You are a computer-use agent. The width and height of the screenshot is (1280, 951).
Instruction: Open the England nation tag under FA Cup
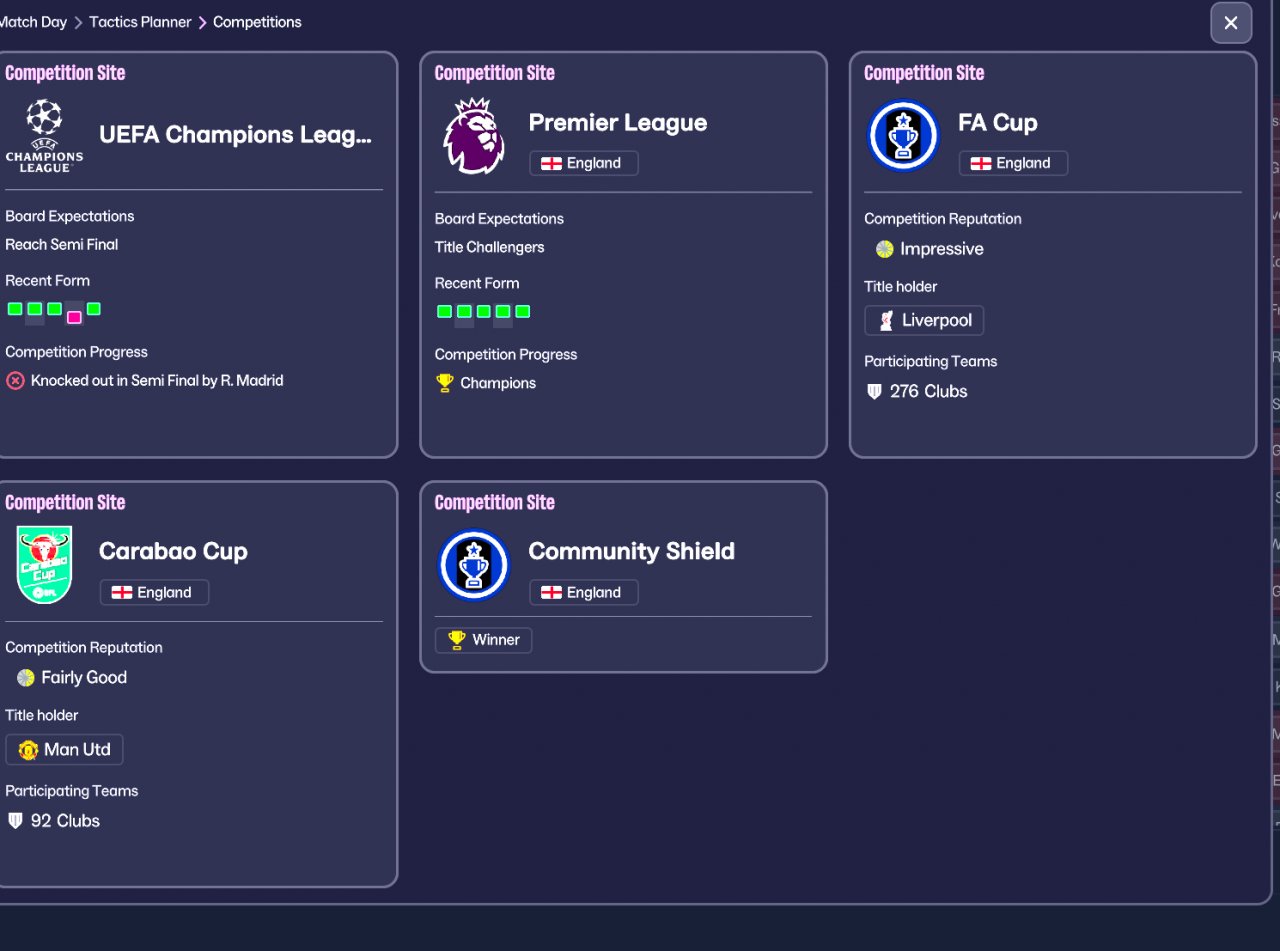click(x=1013, y=164)
